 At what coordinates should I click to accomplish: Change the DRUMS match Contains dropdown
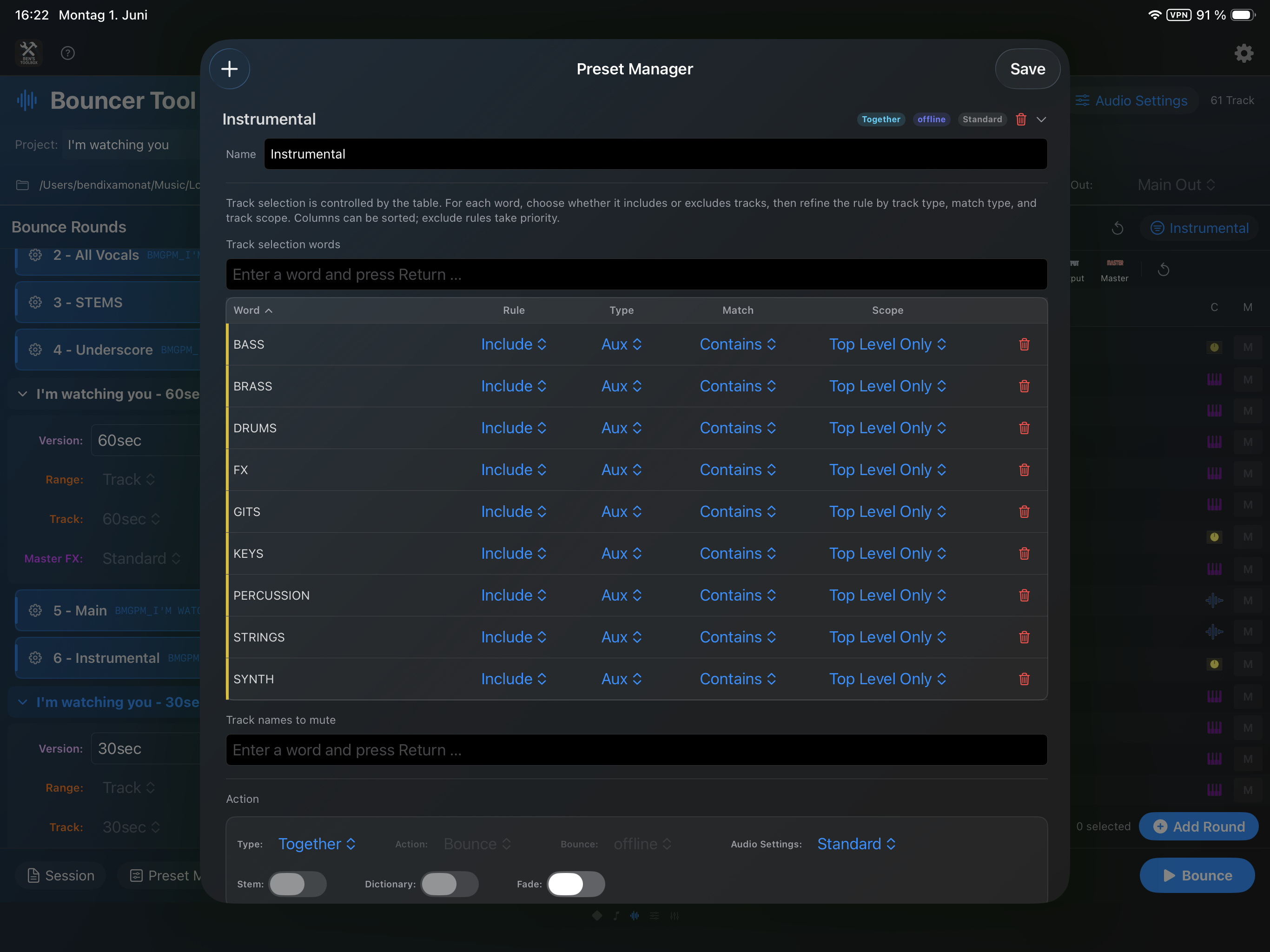(x=738, y=428)
